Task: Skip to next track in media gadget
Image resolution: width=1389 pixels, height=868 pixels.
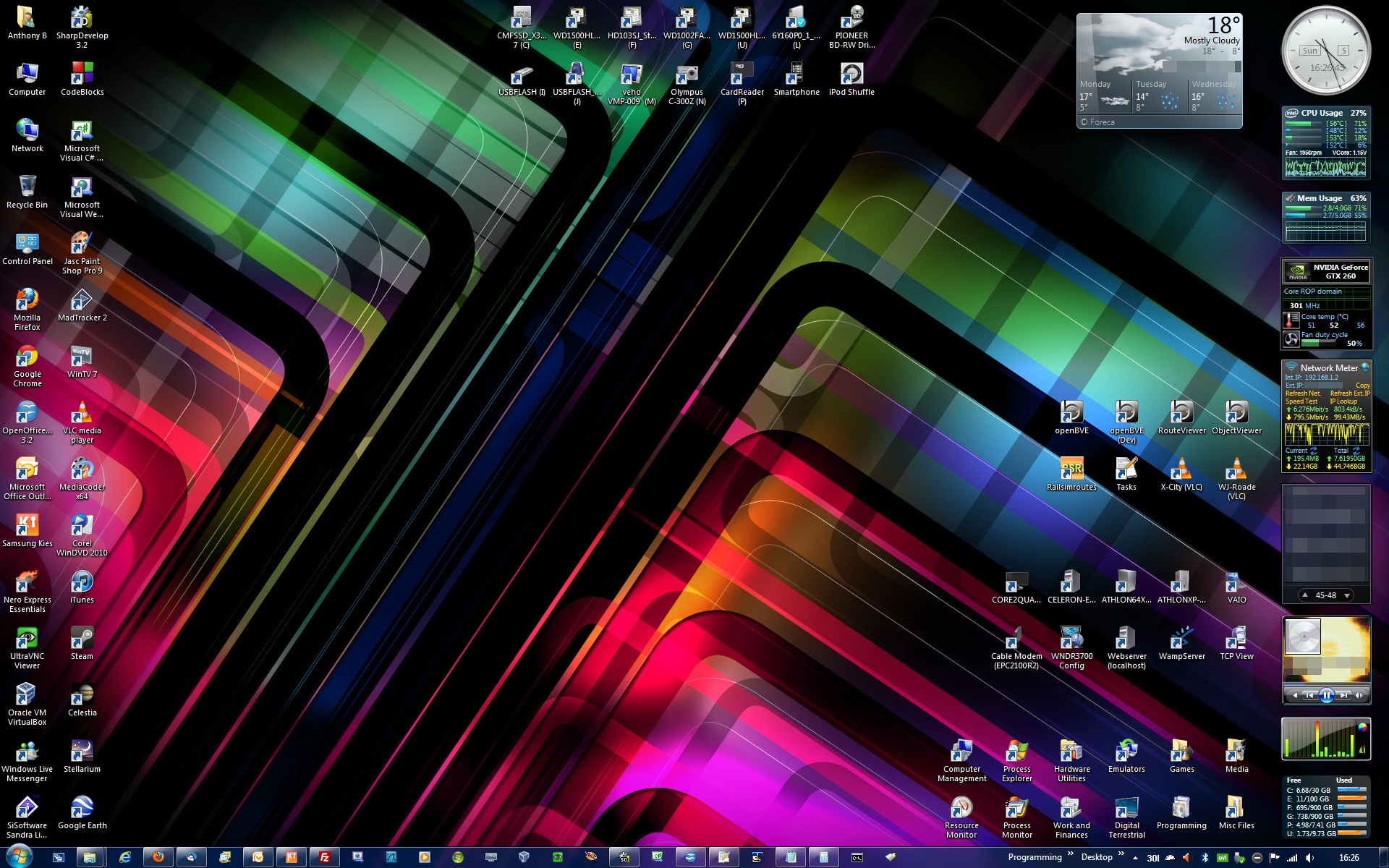Action: pyautogui.click(x=1343, y=696)
